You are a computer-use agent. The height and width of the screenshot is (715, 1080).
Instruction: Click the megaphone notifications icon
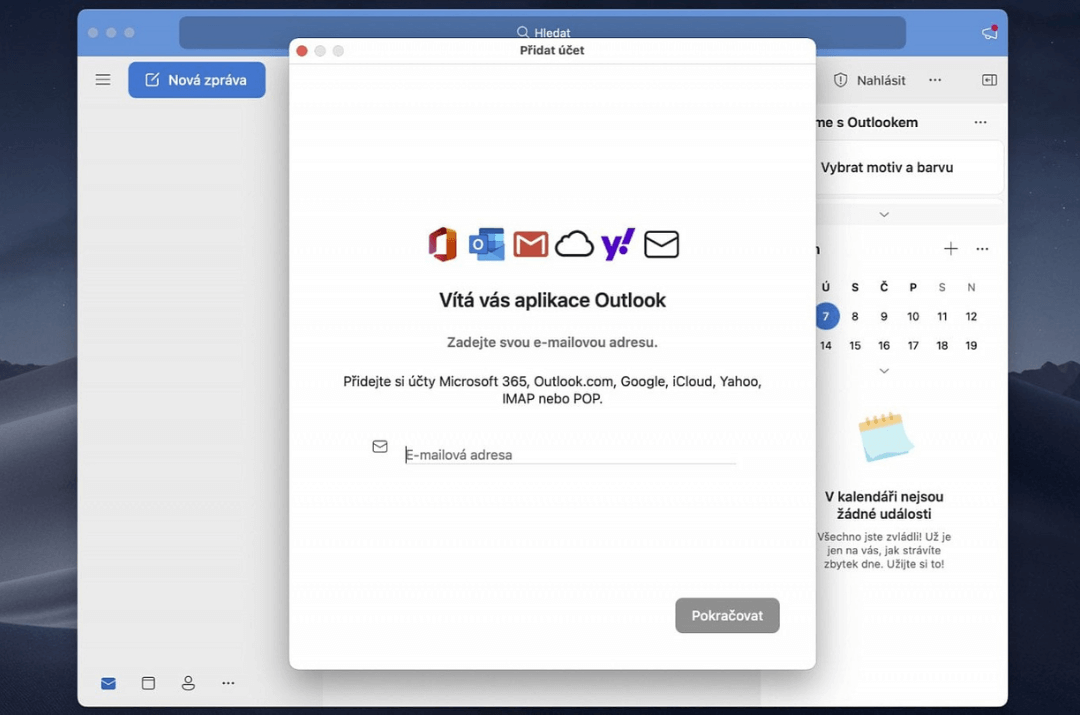coord(989,33)
